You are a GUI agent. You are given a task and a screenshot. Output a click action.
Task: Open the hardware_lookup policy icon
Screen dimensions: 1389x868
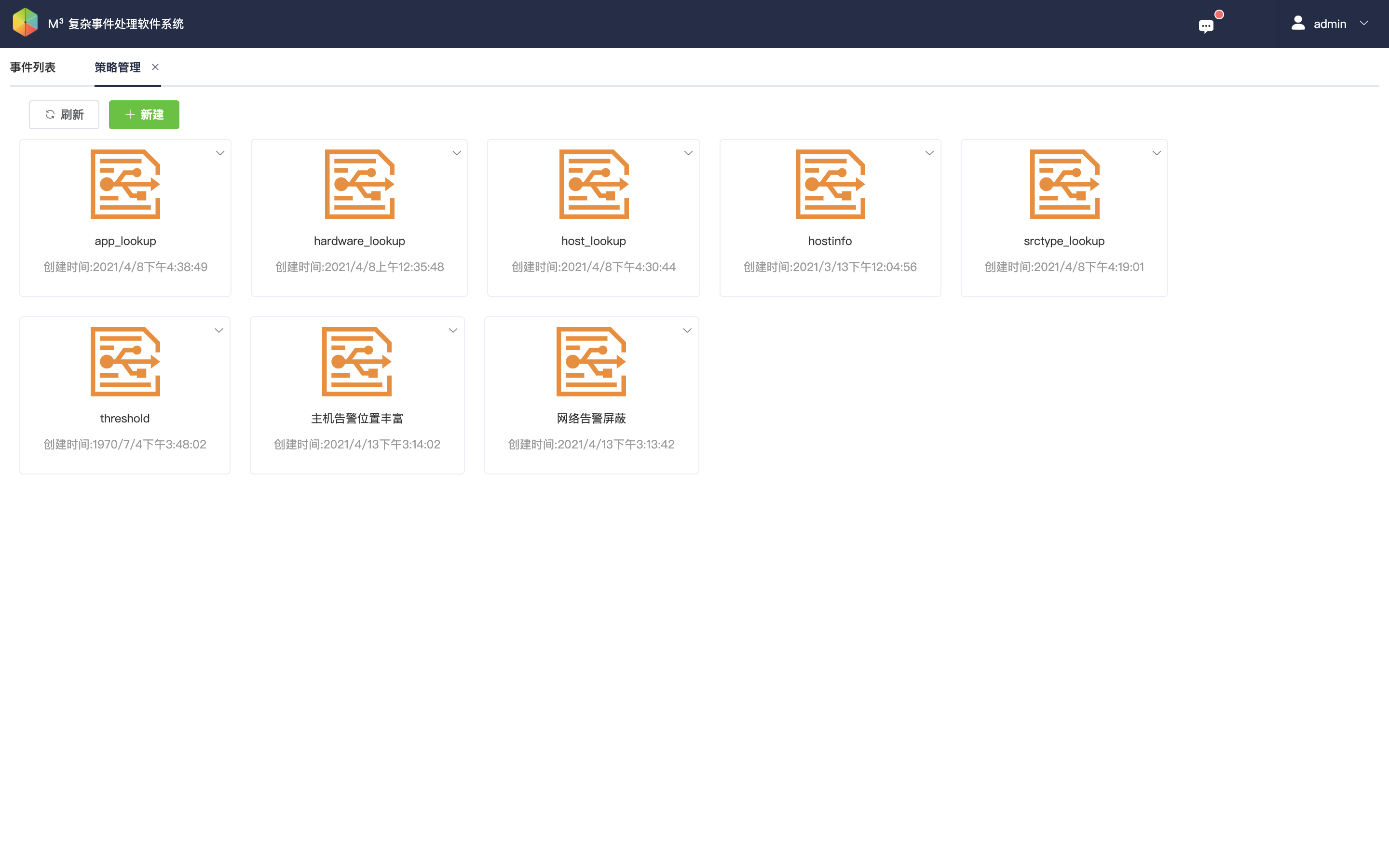[359, 184]
